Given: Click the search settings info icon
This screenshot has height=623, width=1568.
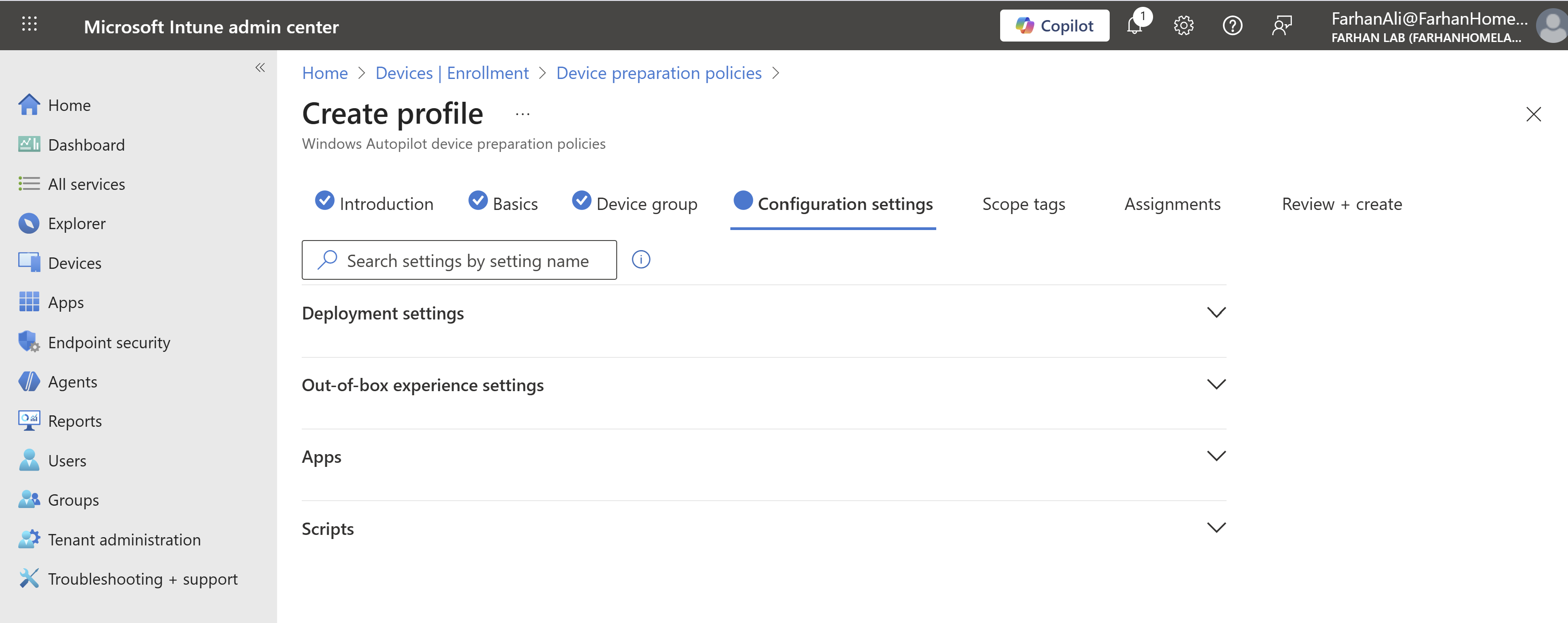Looking at the screenshot, I should (641, 260).
